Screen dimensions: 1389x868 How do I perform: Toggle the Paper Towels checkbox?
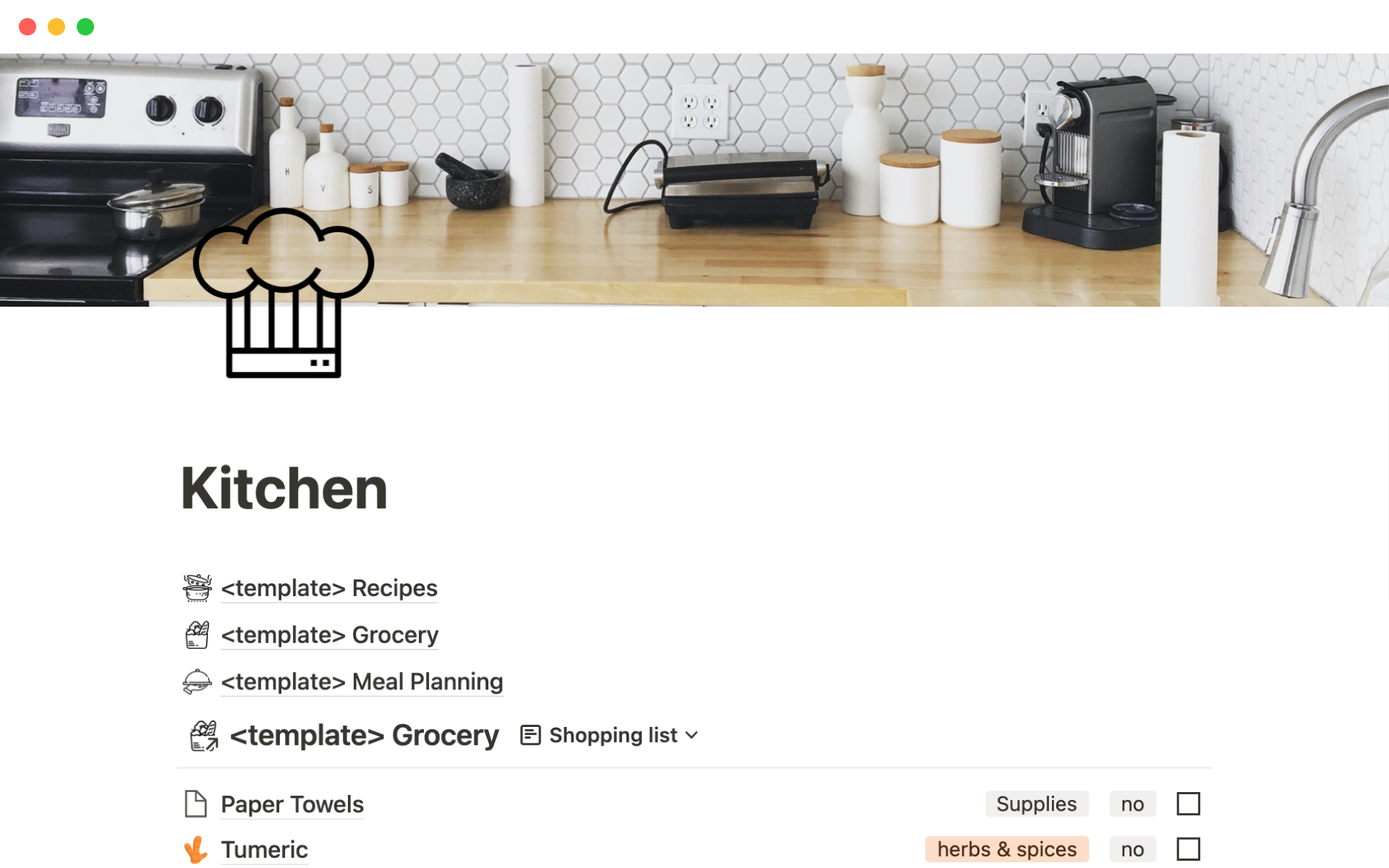coord(1188,804)
